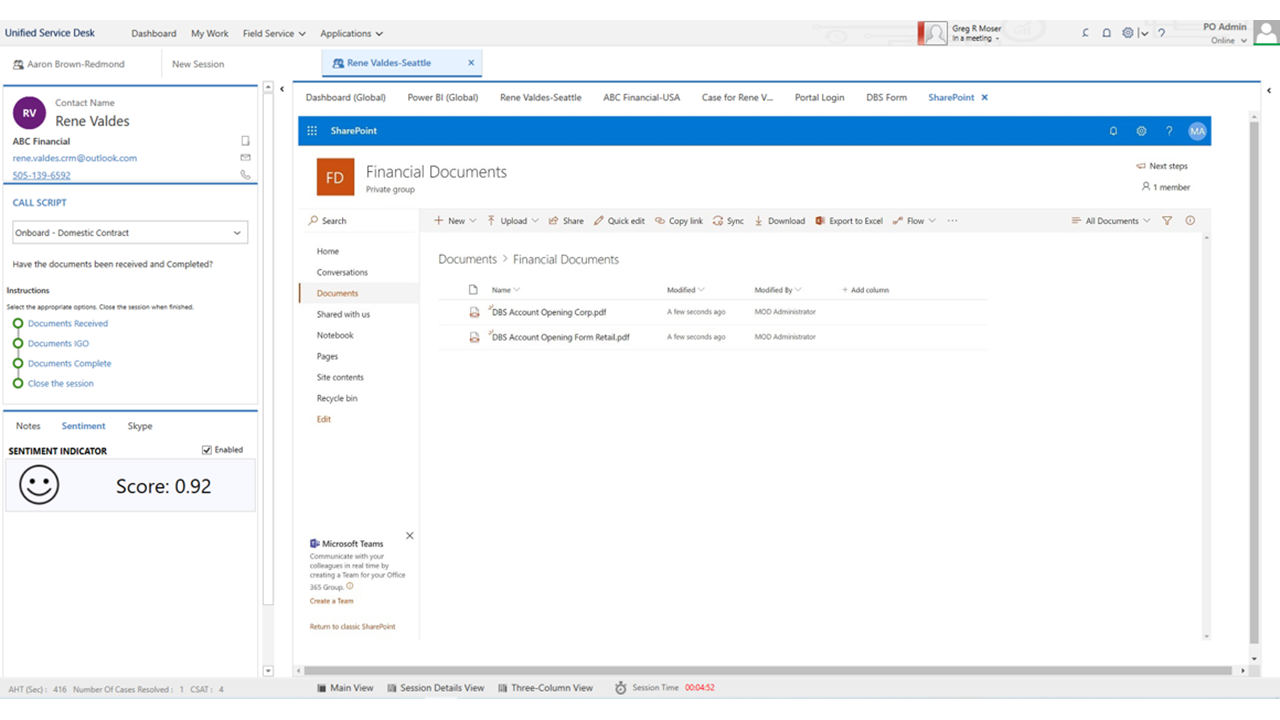Toggle the sentiment Enabled checkbox

coord(207,450)
